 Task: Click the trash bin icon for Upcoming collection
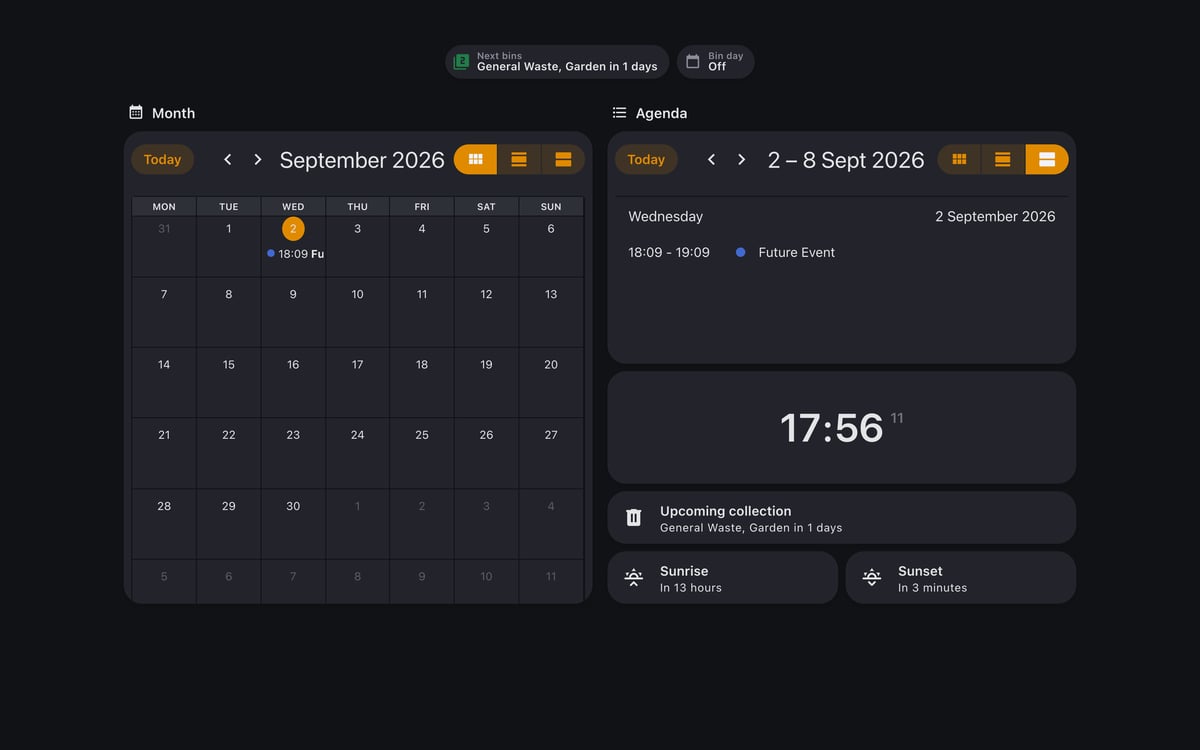click(x=634, y=517)
